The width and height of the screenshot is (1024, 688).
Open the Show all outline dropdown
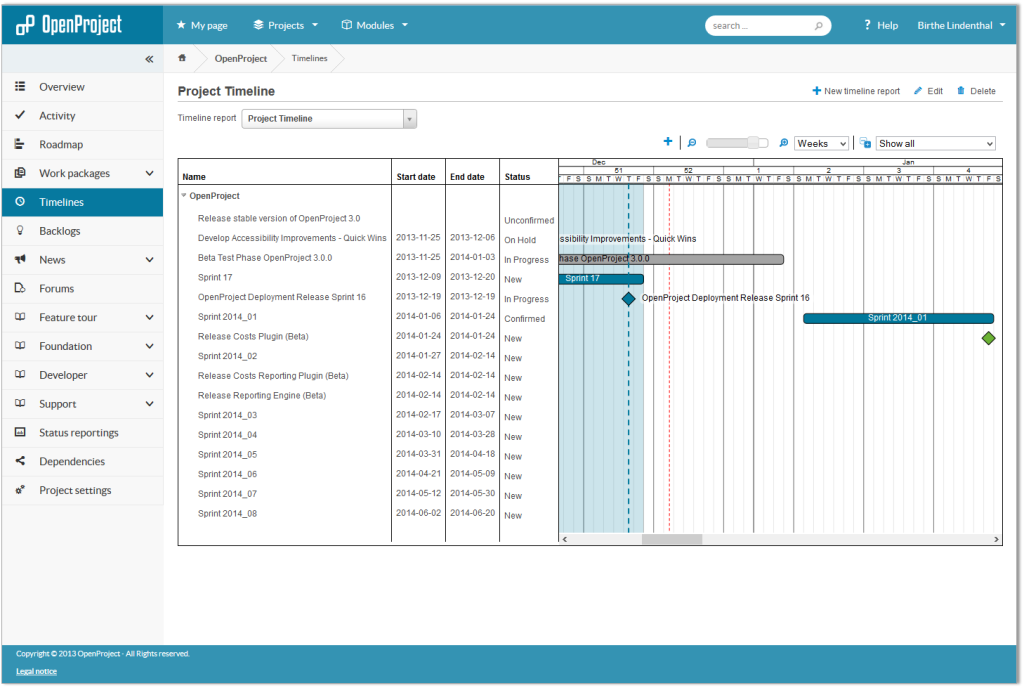935,144
